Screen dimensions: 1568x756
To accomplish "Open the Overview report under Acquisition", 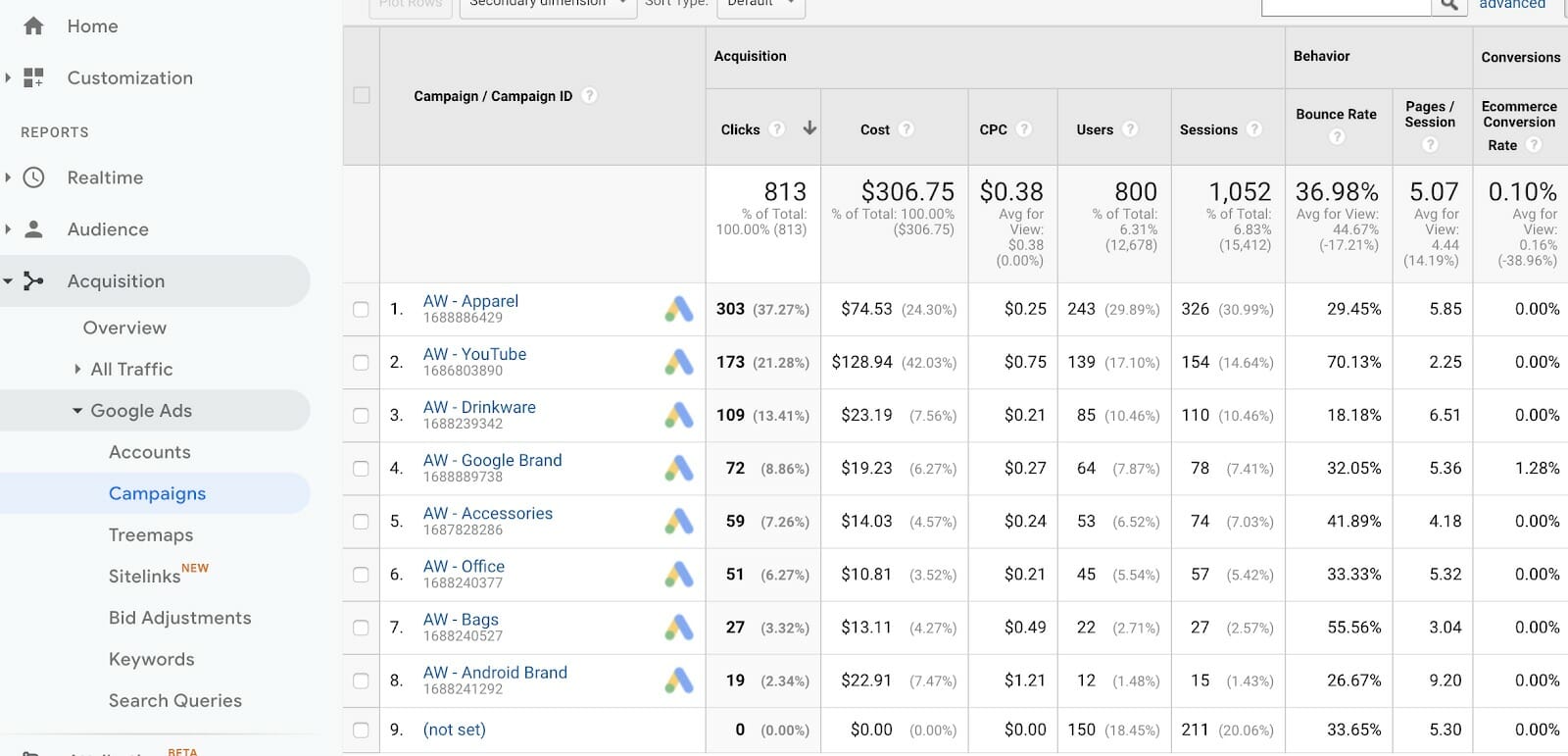I will 124,328.
